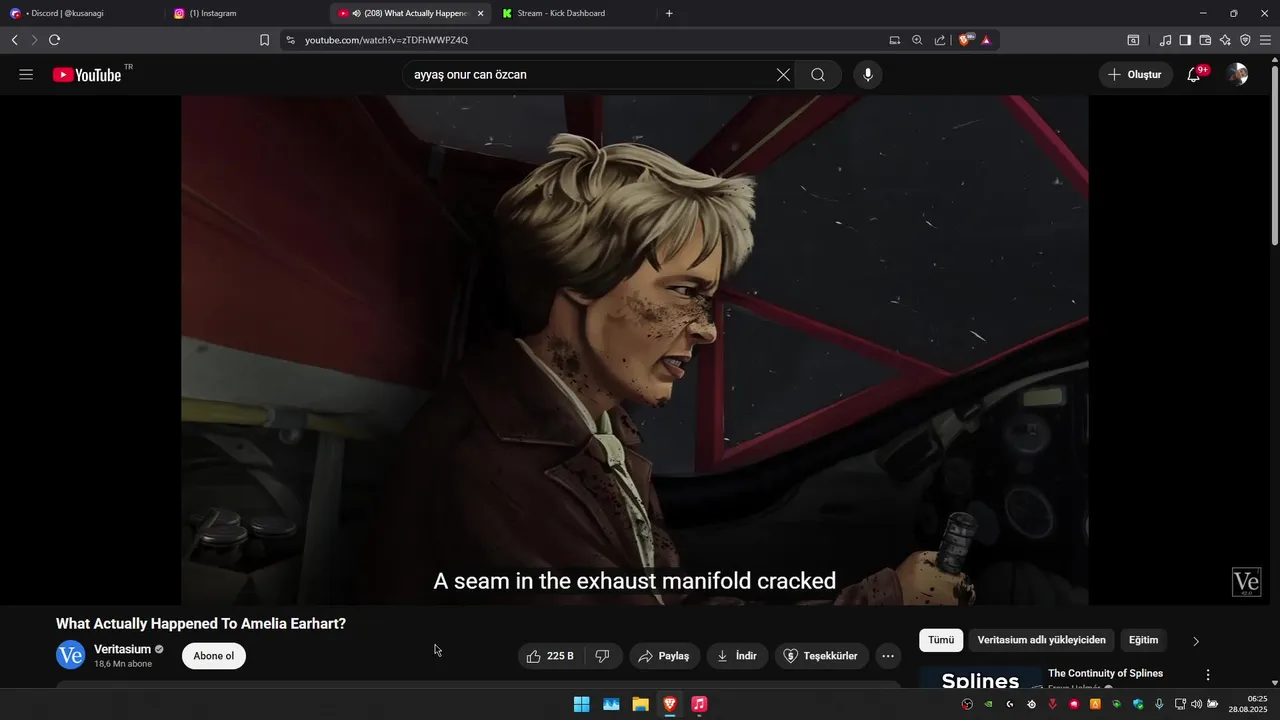This screenshot has height=720, width=1280.
Task: Open the taskbar clock and date
Action: [1249, 704]
